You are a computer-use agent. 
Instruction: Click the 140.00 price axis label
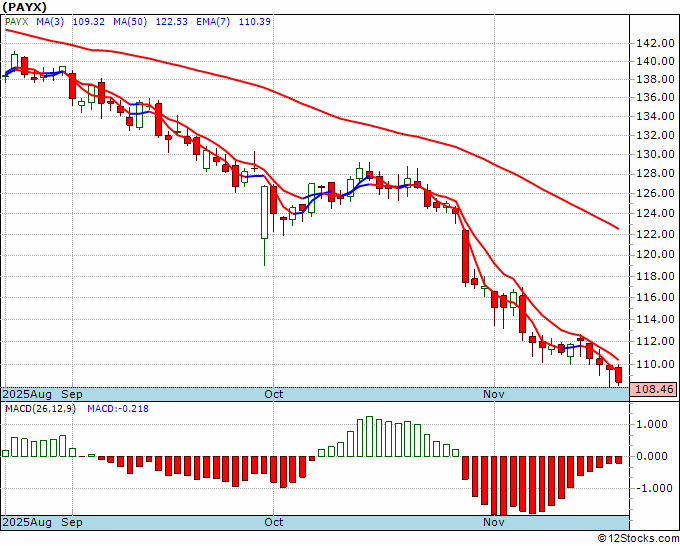655,61
